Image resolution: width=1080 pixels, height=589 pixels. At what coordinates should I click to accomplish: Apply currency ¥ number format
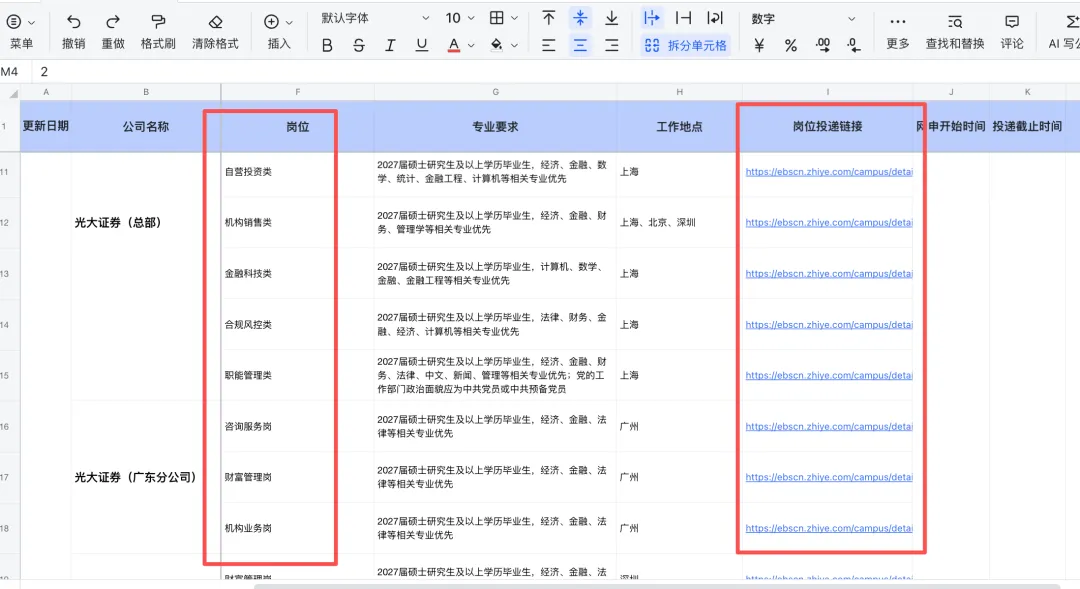coord(759,45)
